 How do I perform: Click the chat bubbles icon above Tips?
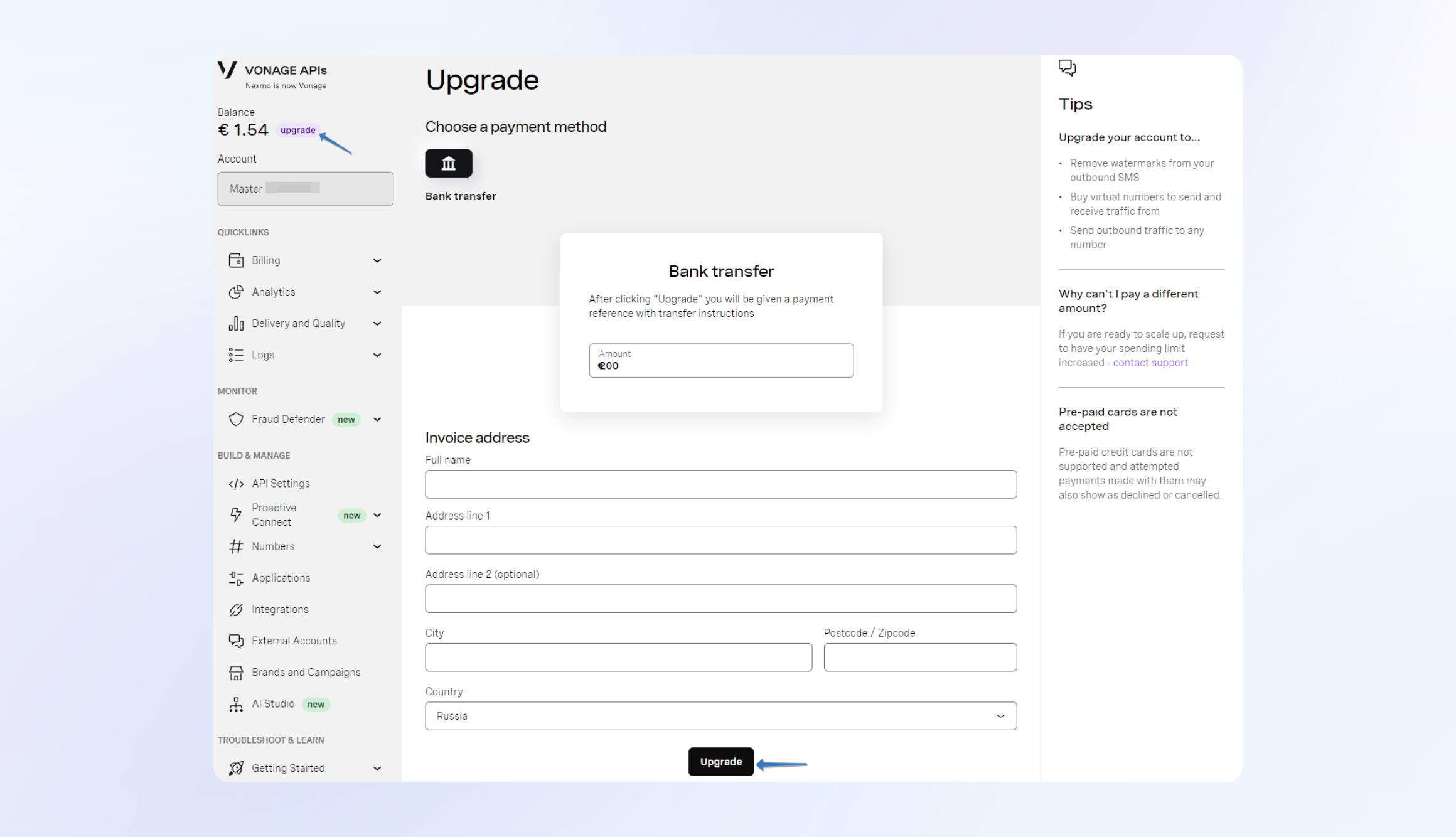[1067, 67]
